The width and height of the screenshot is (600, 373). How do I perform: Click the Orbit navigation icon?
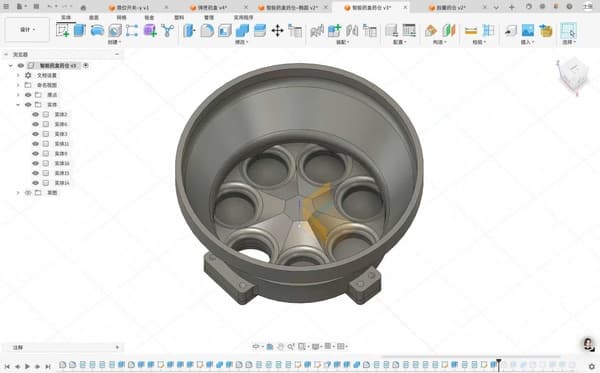point(256,347)
